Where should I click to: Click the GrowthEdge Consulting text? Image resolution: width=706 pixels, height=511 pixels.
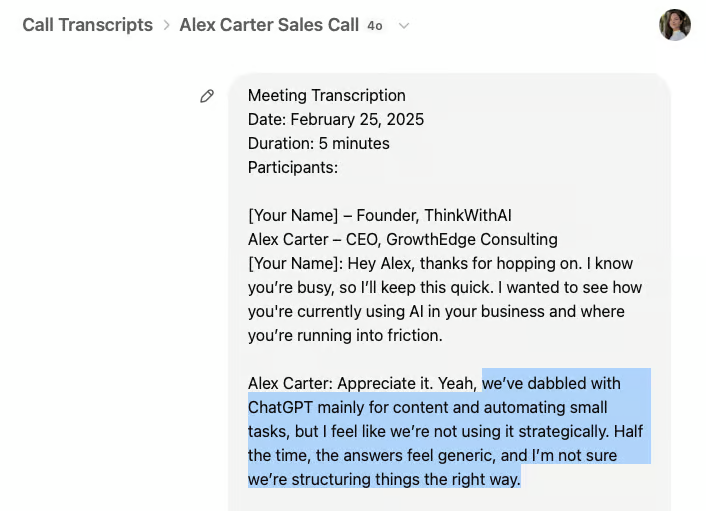(472, 240)
